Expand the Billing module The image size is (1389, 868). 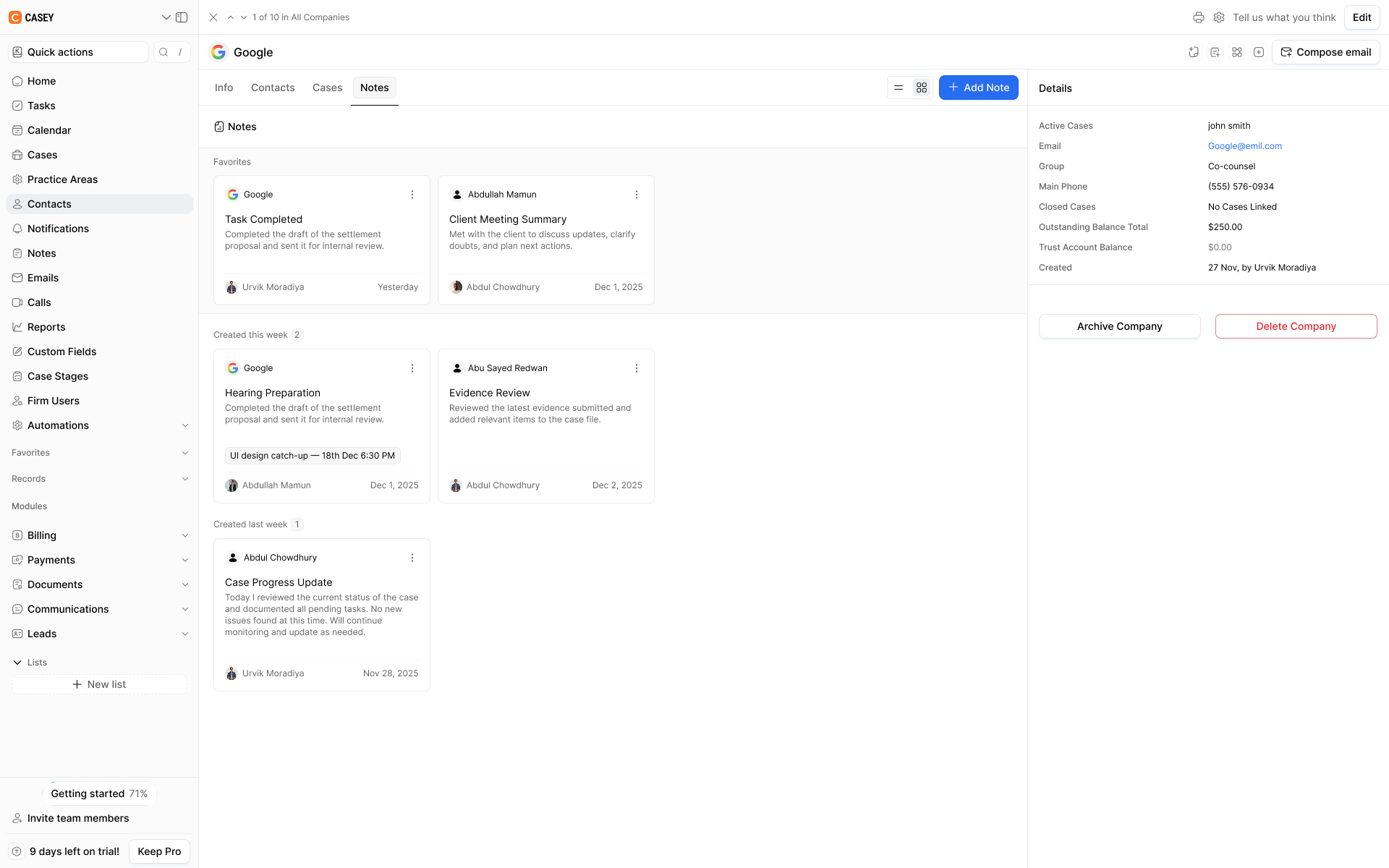click(185, 535)
